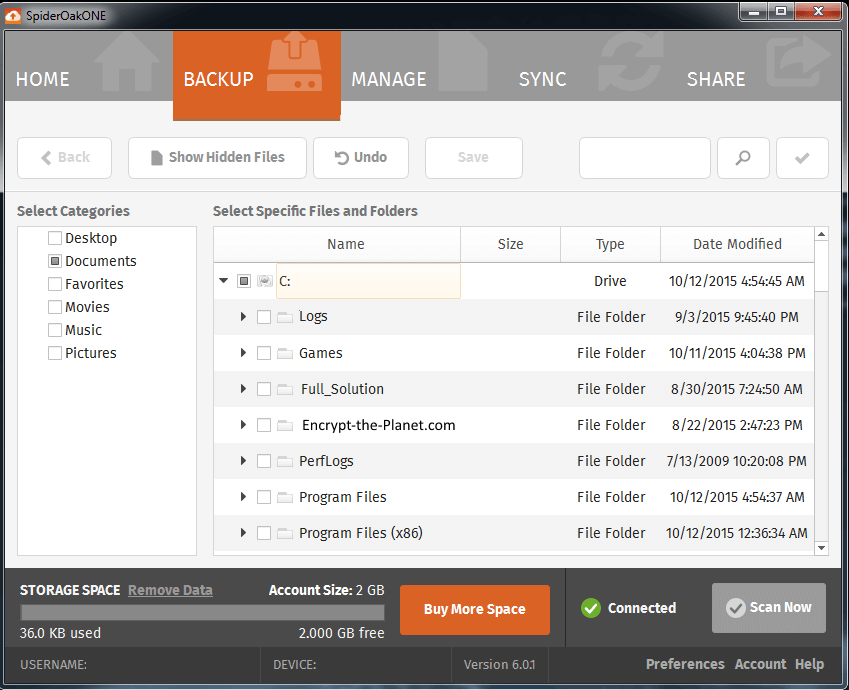Select the Full_Solution folder checkbox
The height and width of the screenshot is (690, 849).
(264, 389)
